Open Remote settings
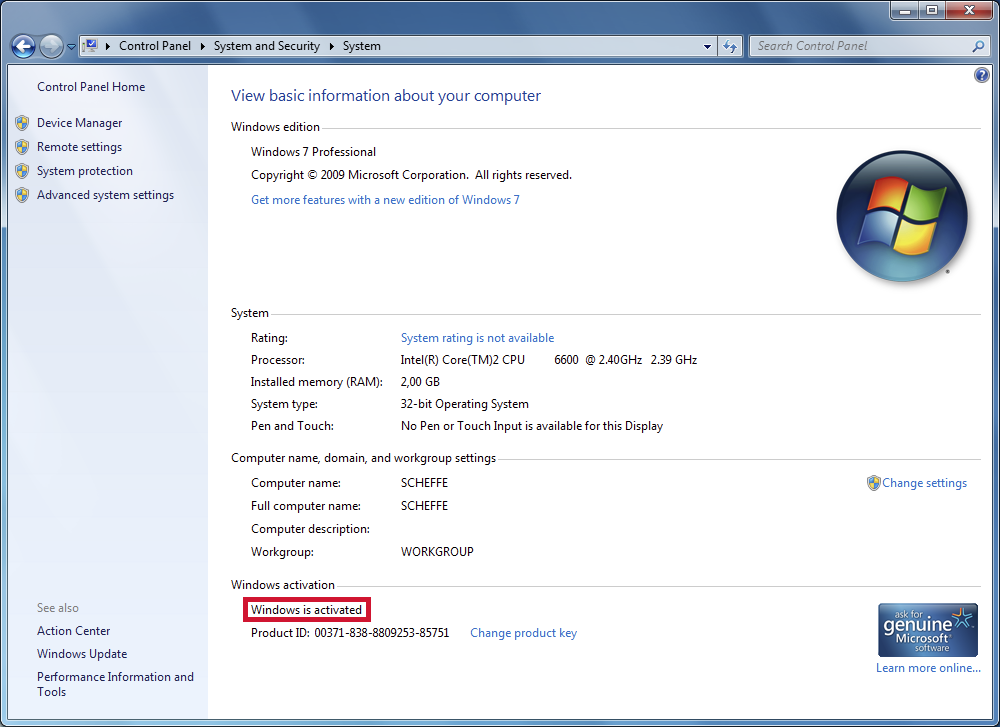The width and height of the screenshot is (1000, 727). pyautogui.click(x=79, y=147)
